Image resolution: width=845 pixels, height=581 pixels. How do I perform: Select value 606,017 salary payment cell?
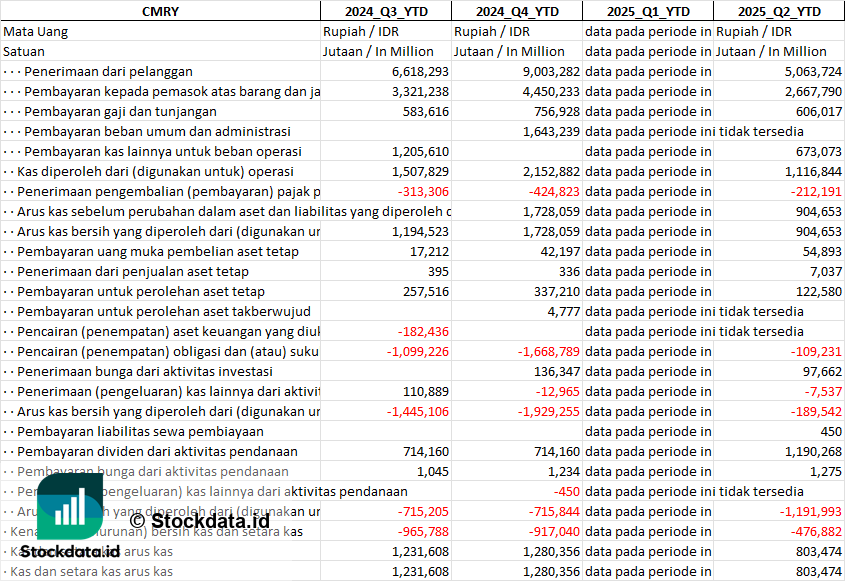click(779, 112)
